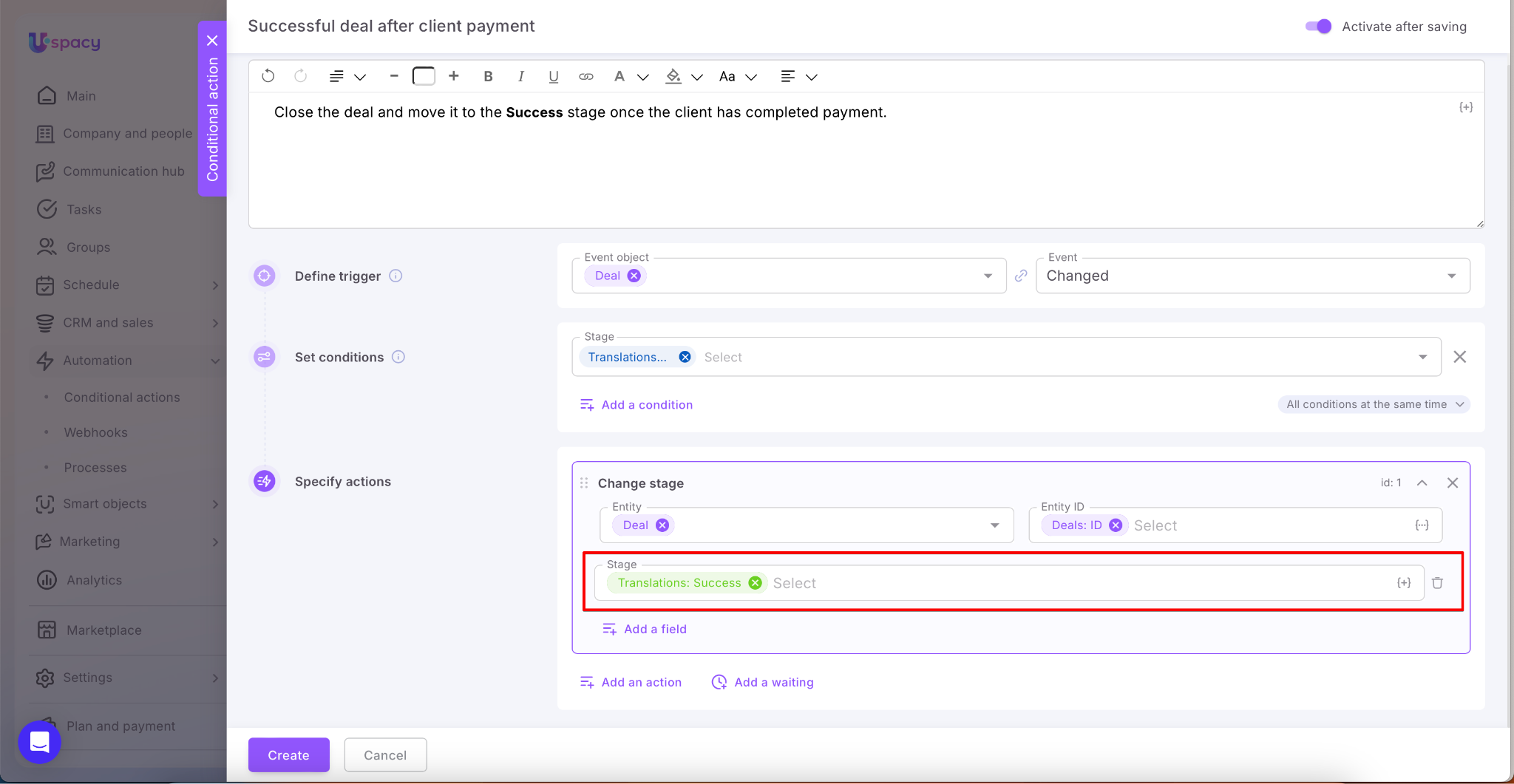This screenshot has height=784, width=1514.
Task: Click the Create button
Action: 288,755
